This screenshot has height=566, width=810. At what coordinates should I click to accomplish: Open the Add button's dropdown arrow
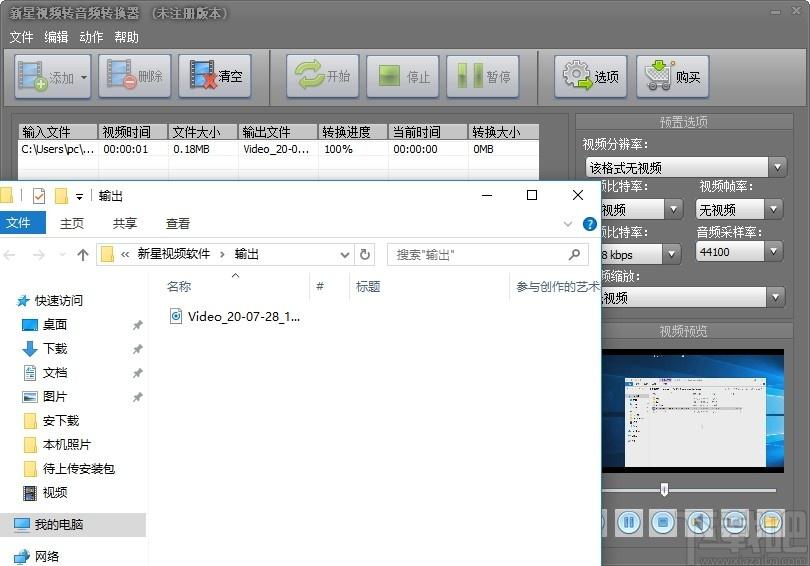click(84, 77)
